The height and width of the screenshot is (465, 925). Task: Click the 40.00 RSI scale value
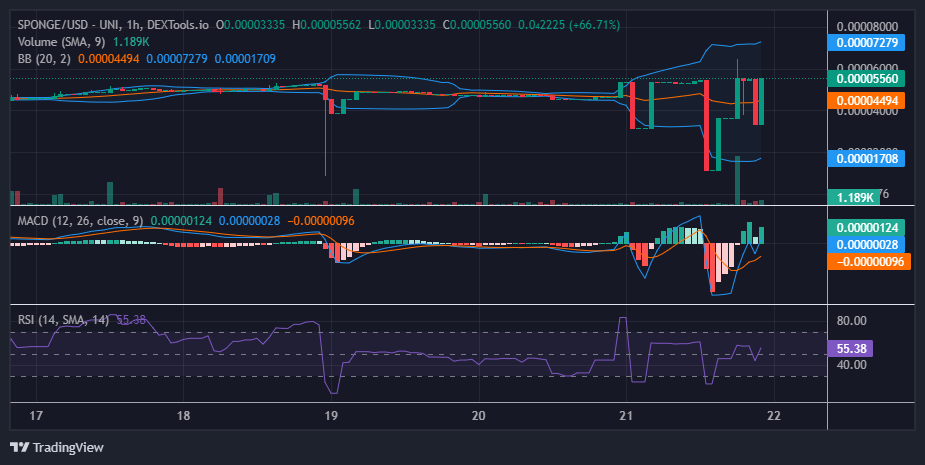coord(852,365)
